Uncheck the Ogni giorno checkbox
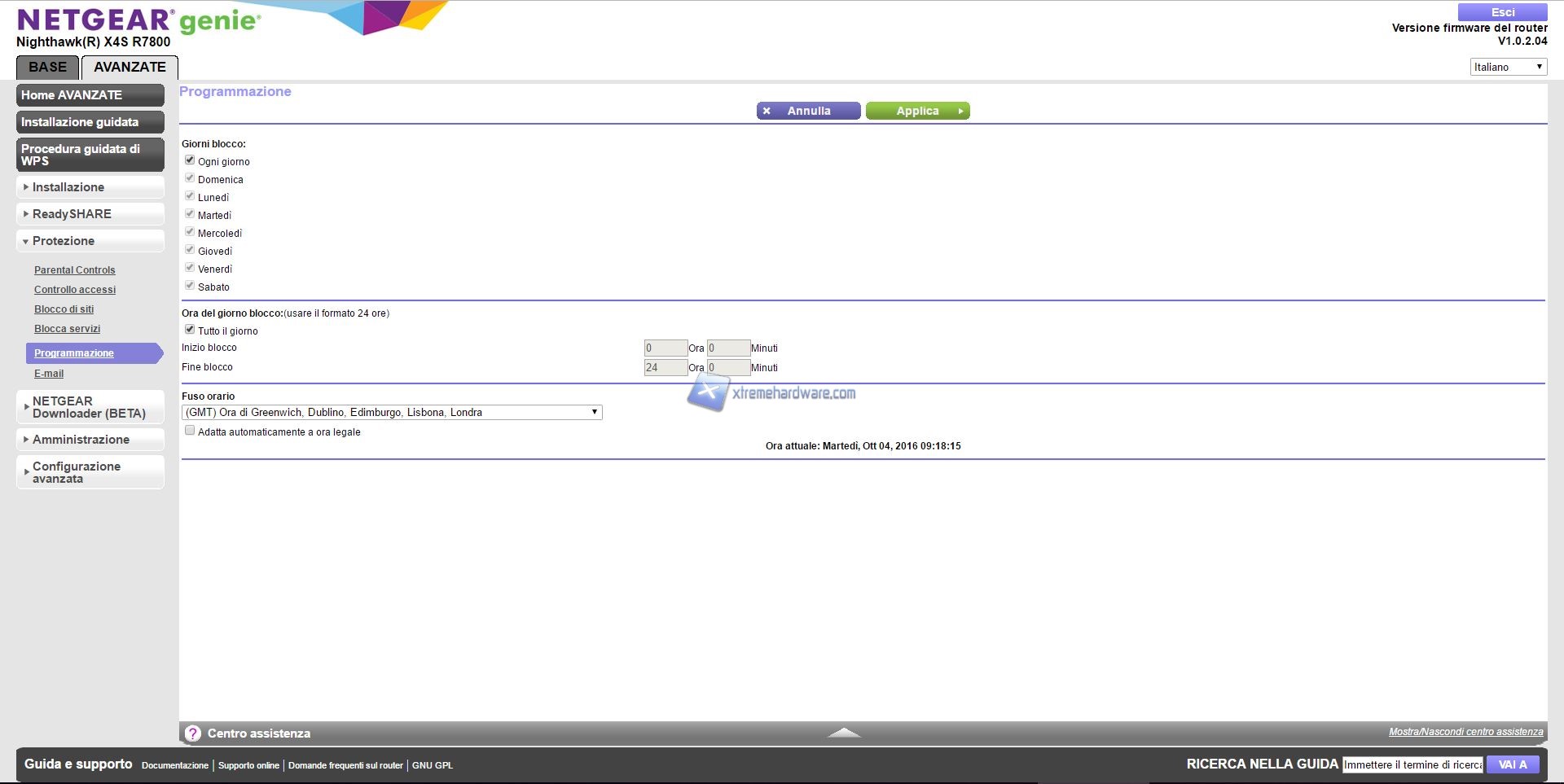1564x784 pixels. click(x=190, y=160)
